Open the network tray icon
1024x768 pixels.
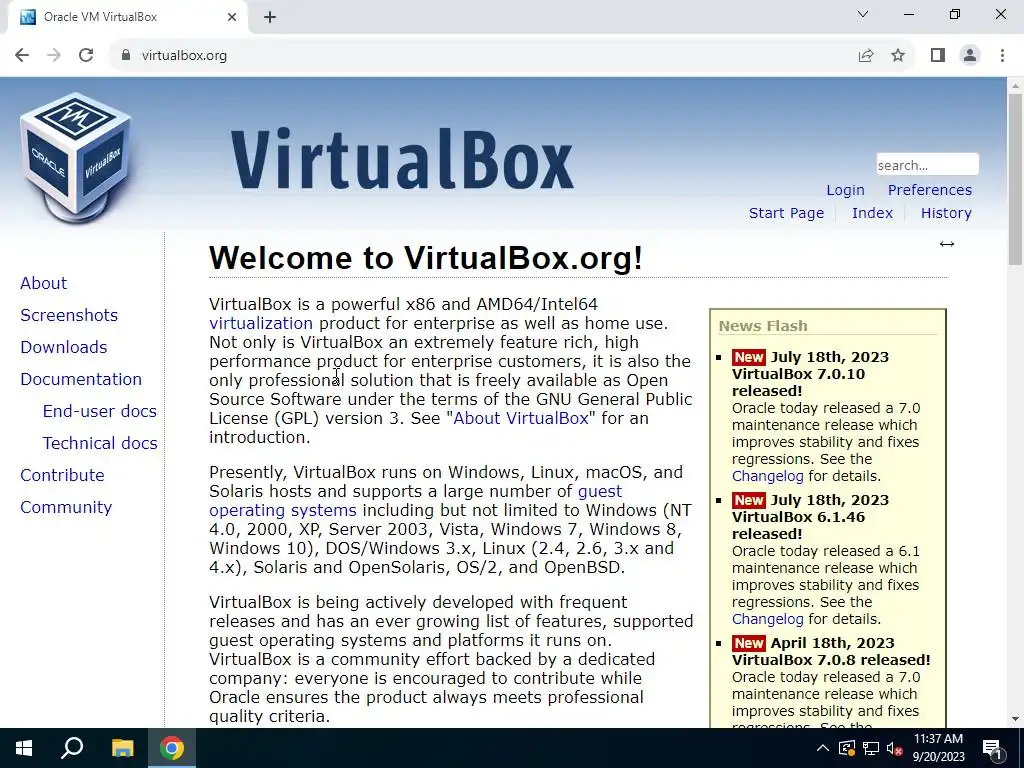click(871, 748)
